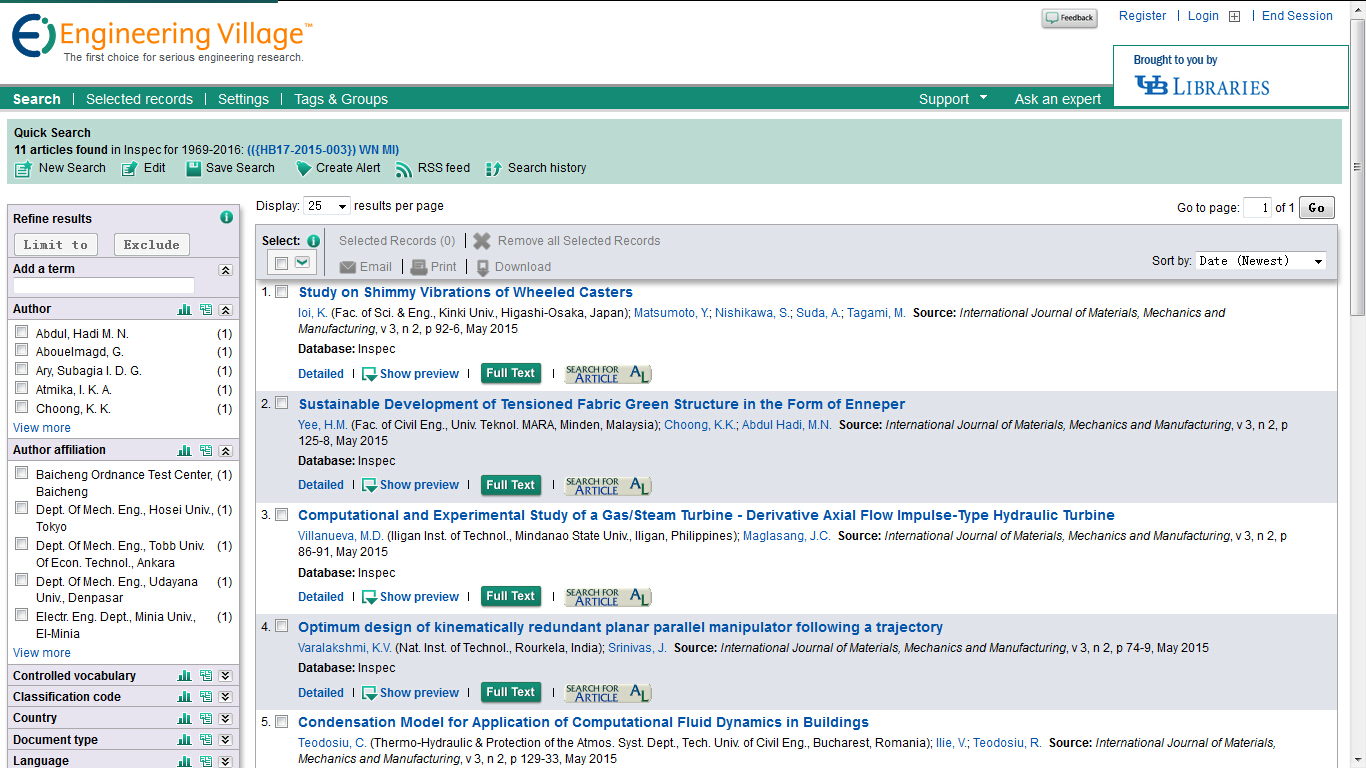Screen dimensions: 1366x768
Task: Open the Selected records tab
Action: coord(139,99)
